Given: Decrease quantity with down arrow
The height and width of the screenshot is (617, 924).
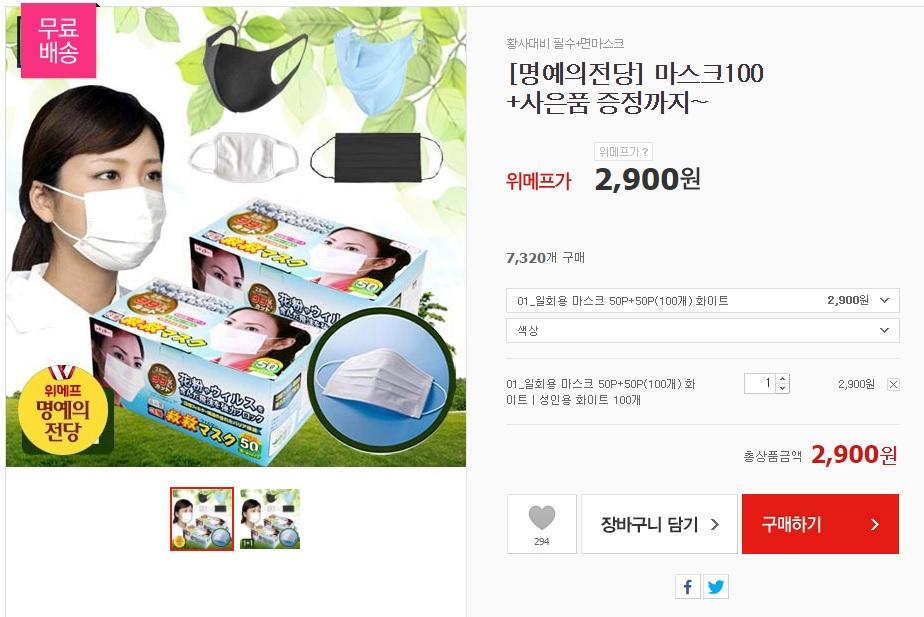Looking at the screenshot, I should coord(783,388).
